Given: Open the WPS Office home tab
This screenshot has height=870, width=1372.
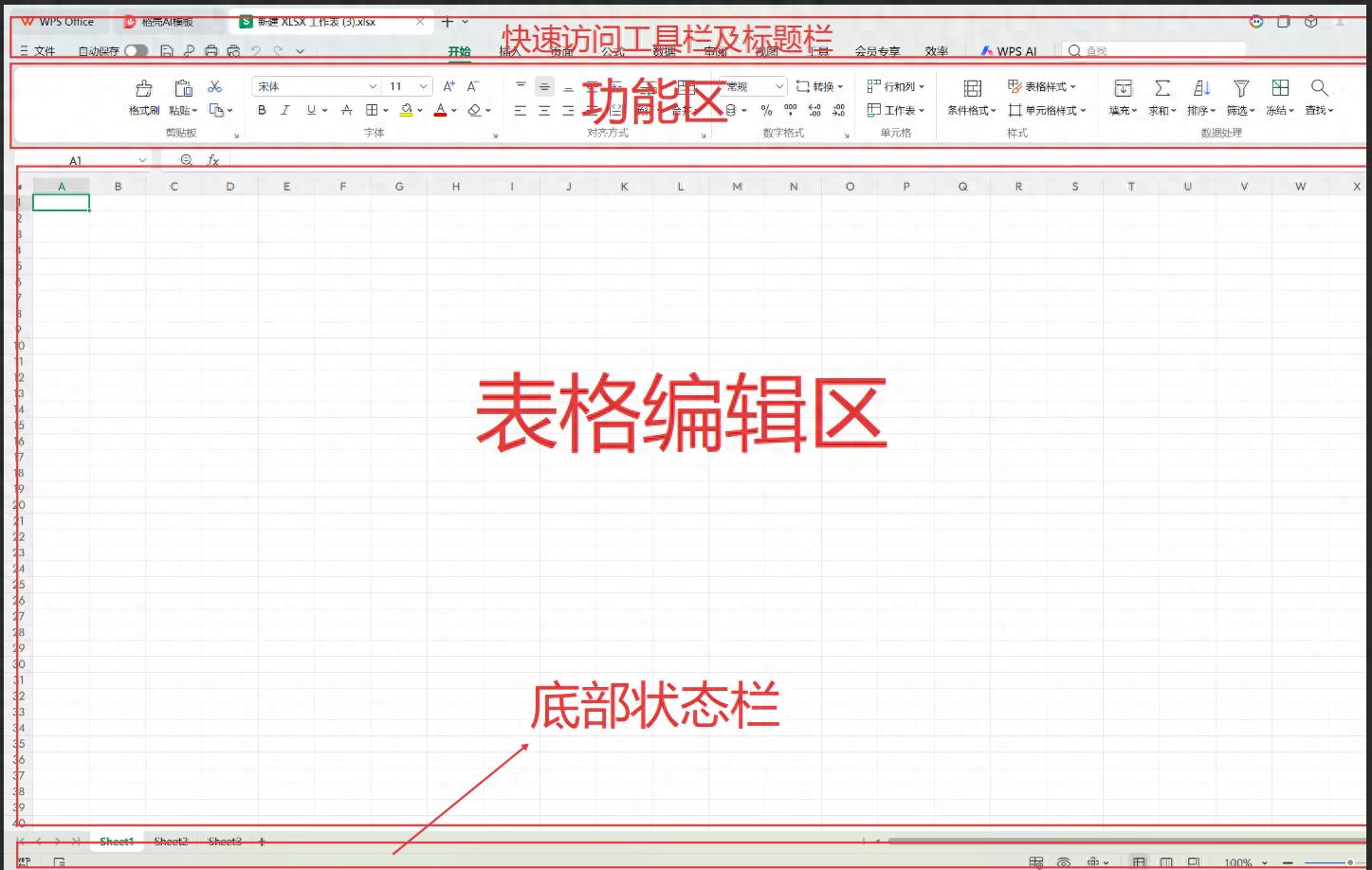Looking at the screenshot, I should tap(57, 21).
